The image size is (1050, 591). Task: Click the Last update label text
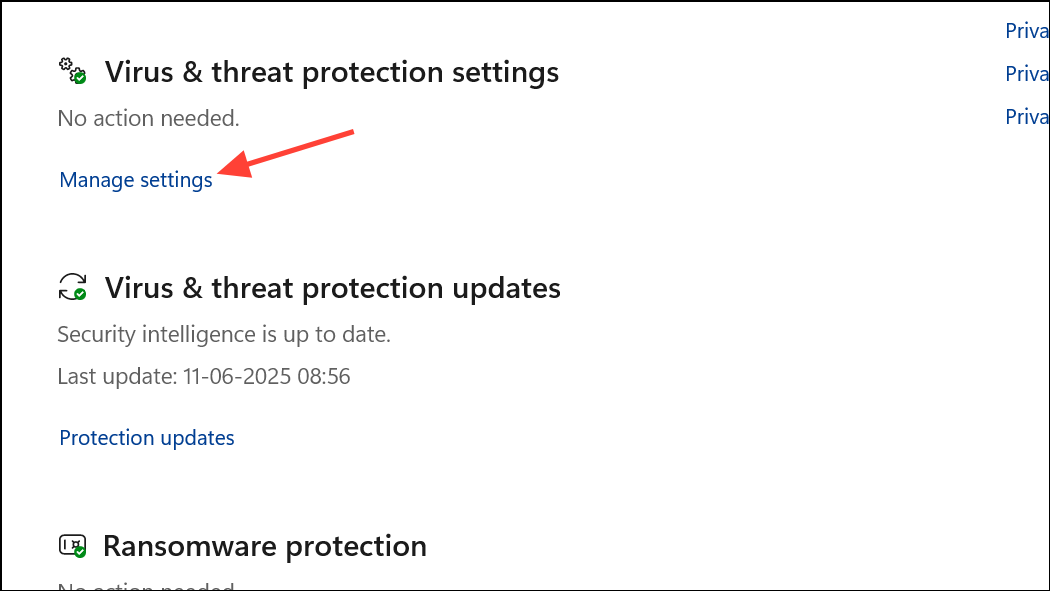(x=117, y=376)
